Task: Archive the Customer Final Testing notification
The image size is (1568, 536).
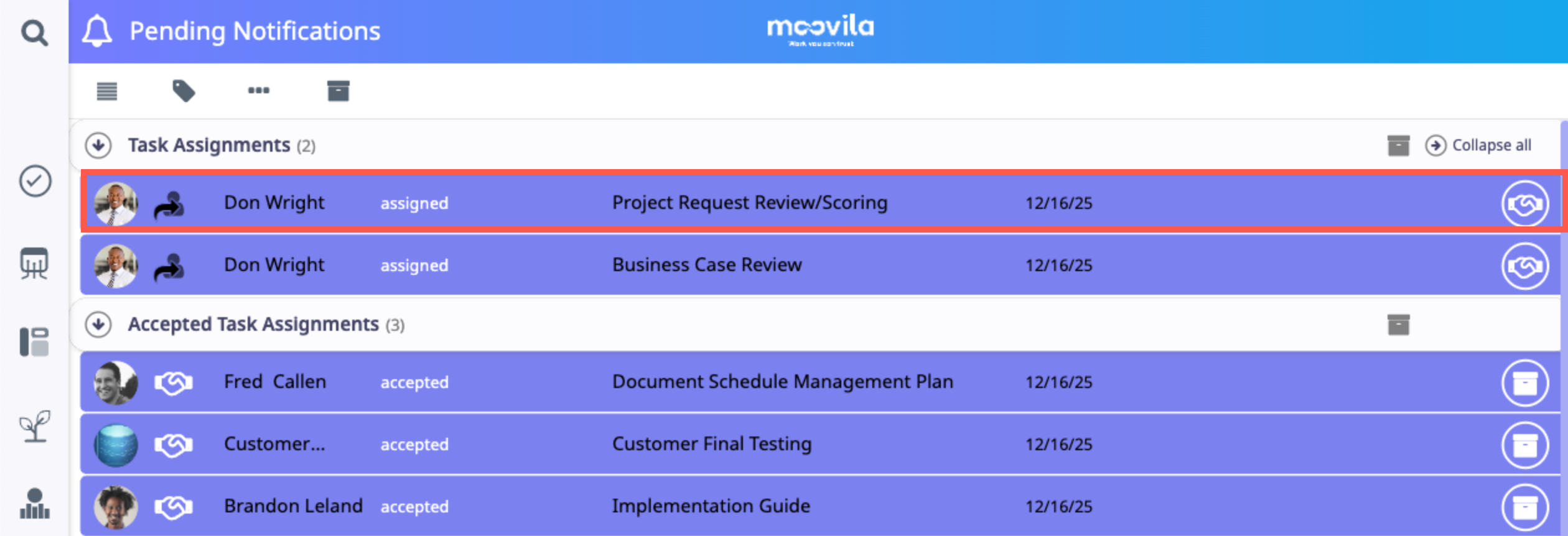Action: click(x=1524, y=445)
